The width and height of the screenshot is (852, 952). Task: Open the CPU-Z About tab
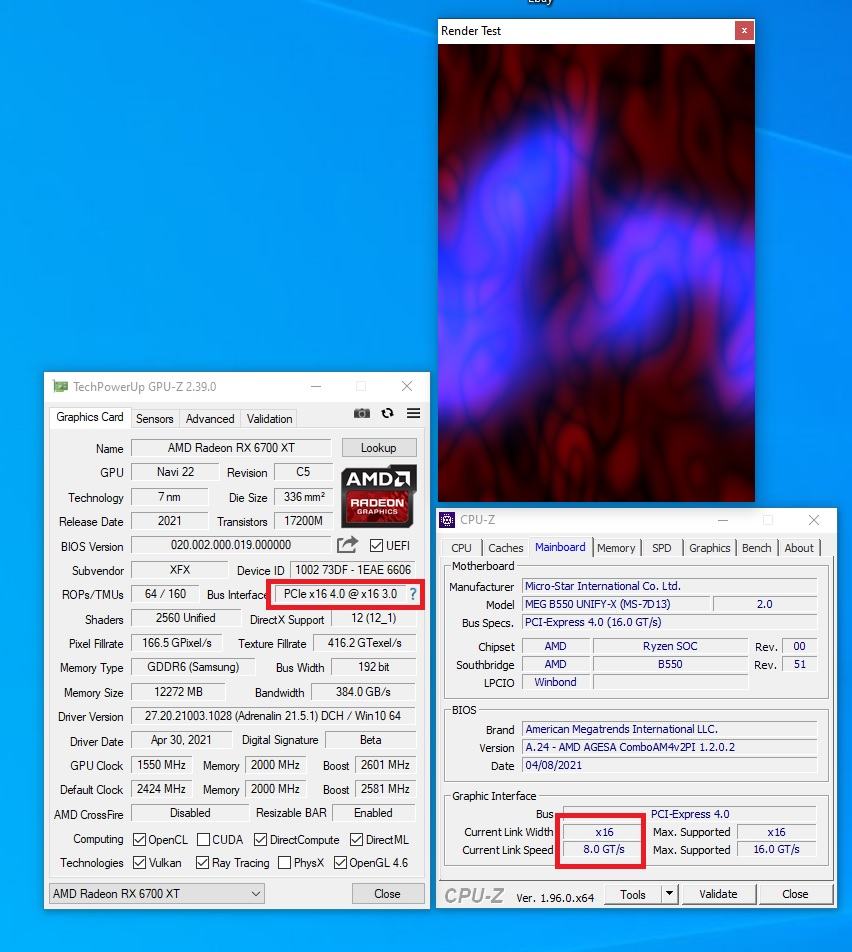799,548
